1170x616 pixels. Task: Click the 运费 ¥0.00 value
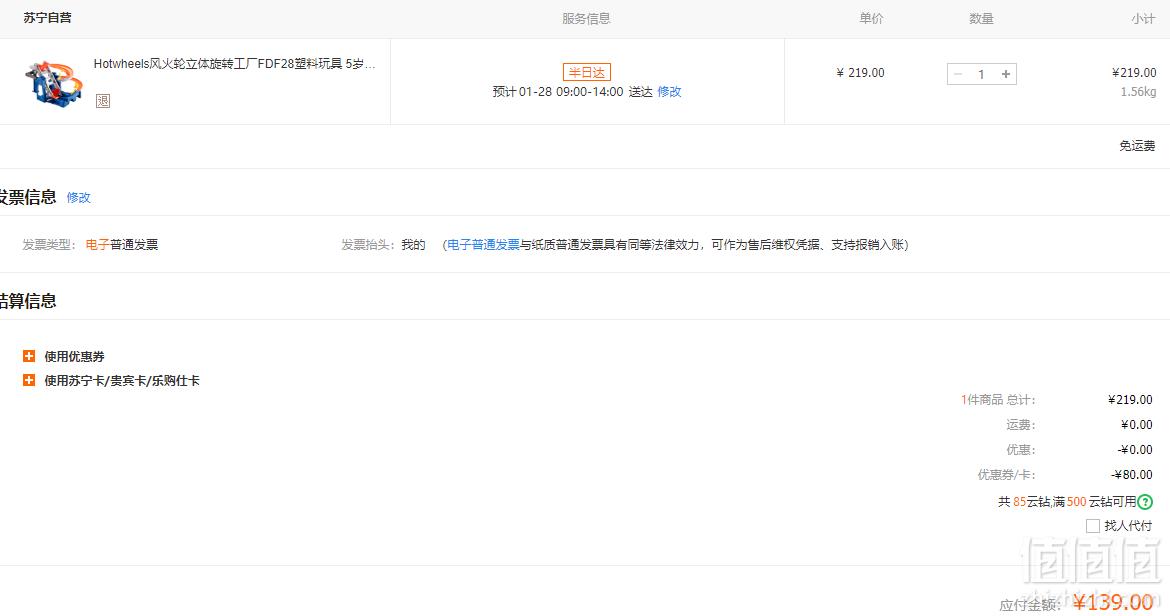coord(1136,425)
